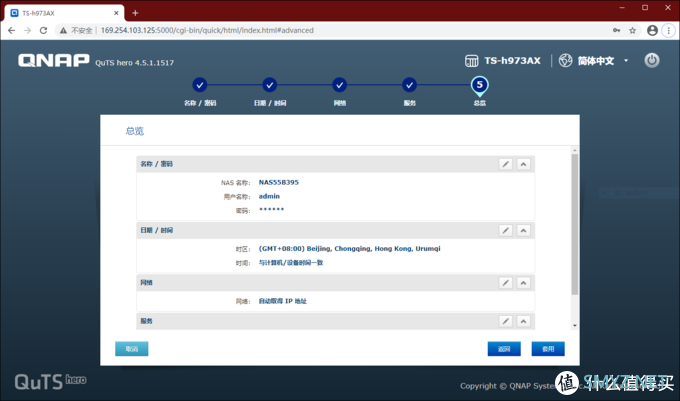Go to step 2 Date / Time checkmark

(269, 85)
